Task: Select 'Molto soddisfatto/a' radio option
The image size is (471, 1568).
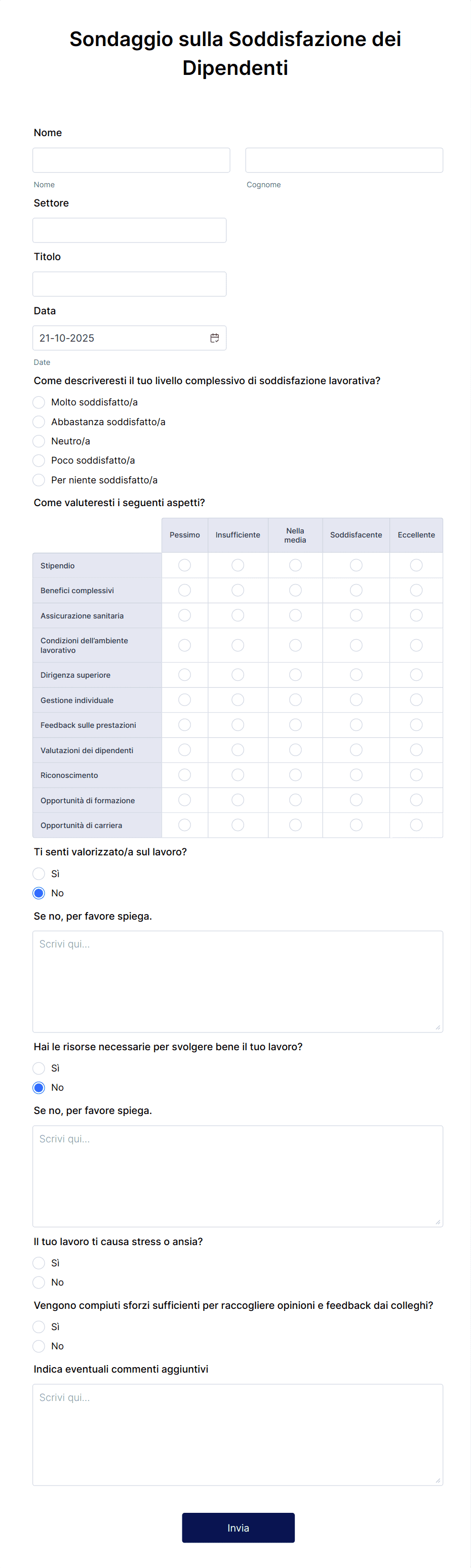Action: (38, 402)
